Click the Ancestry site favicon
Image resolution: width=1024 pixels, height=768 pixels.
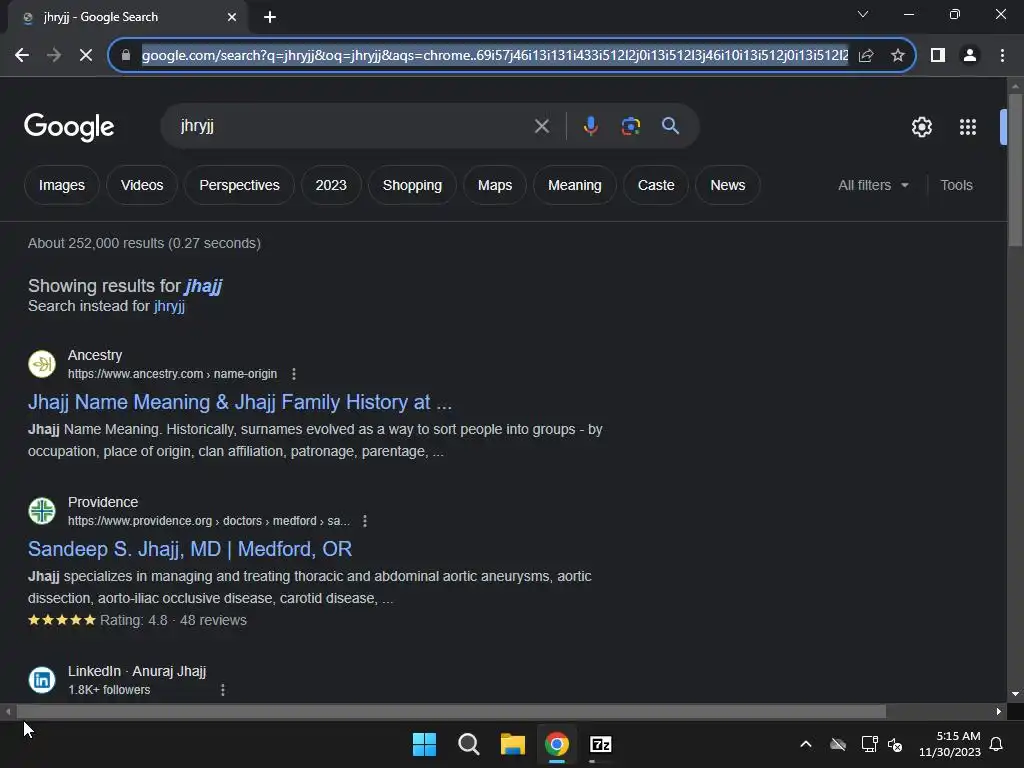(42, 364)
